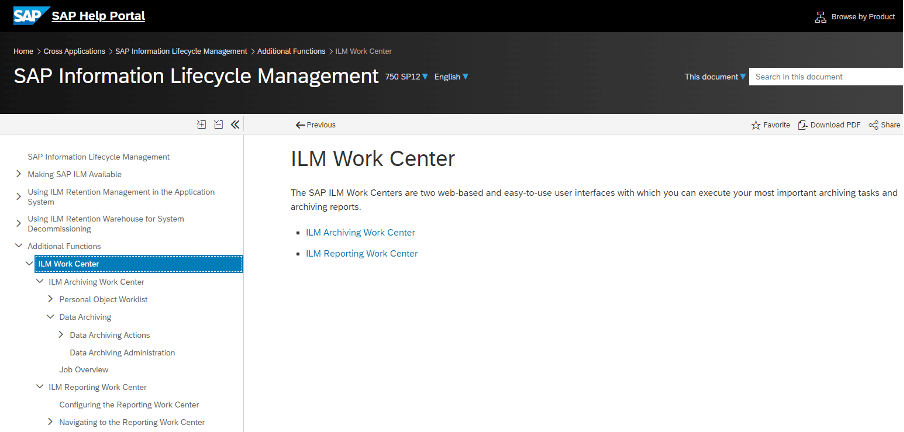Screen dimensions: 904x432
Task: Collapse the ILM Work Center node
Action: tap(29, 264)
